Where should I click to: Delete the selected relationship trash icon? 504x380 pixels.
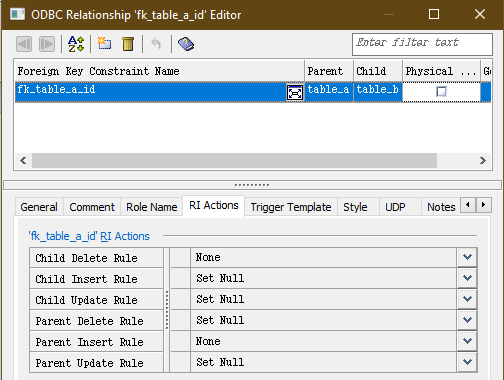tap(128, 44)
